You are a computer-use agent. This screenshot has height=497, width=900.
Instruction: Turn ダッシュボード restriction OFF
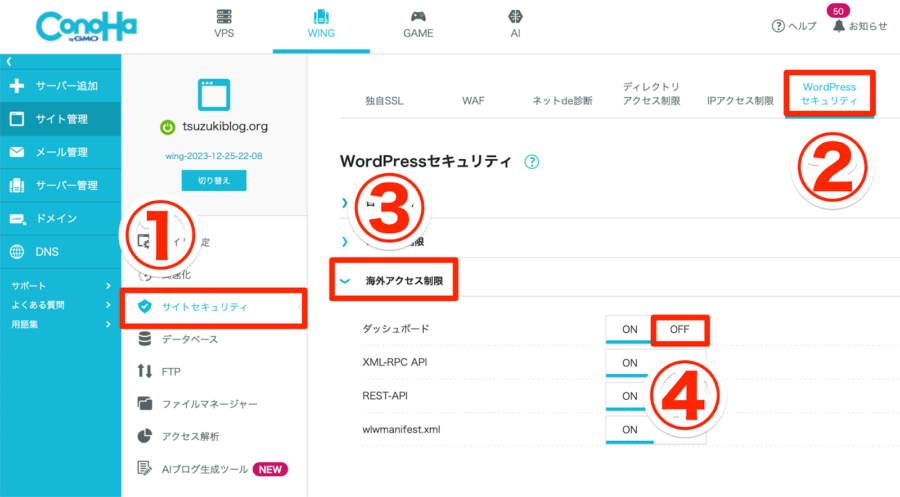point(680,329)
